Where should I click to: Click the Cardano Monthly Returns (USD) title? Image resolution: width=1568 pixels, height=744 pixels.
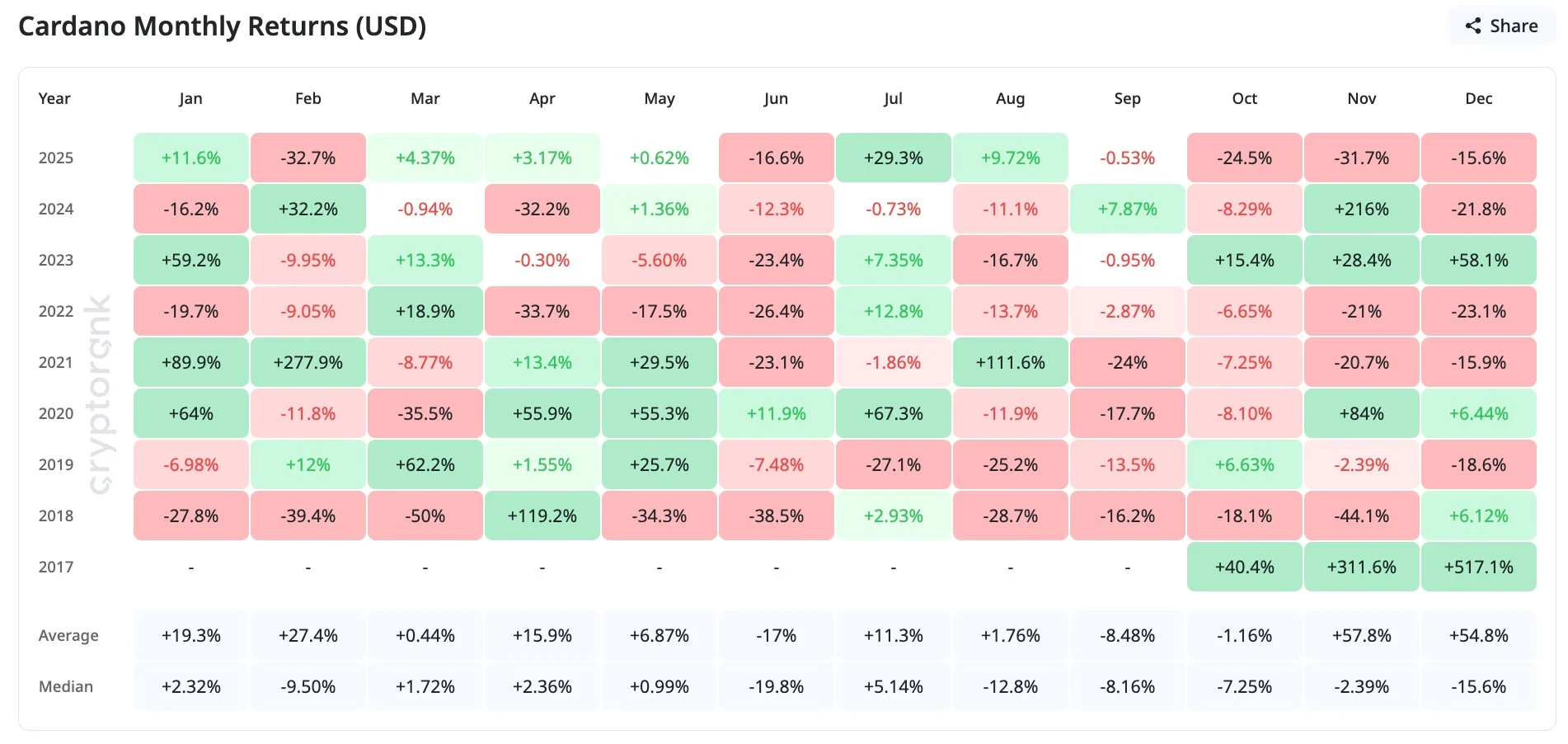click(223, 26)
